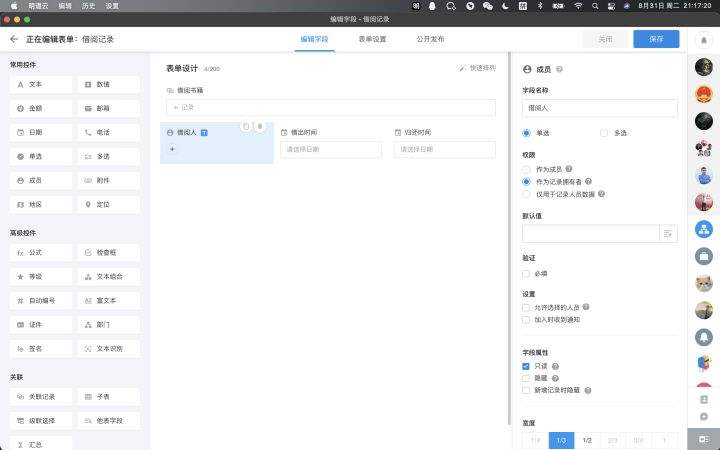The height and width of the screenshot is (450, 720).
Task: Delete the 借阅人 field using trash icon
Action: (x=259, y=126)
